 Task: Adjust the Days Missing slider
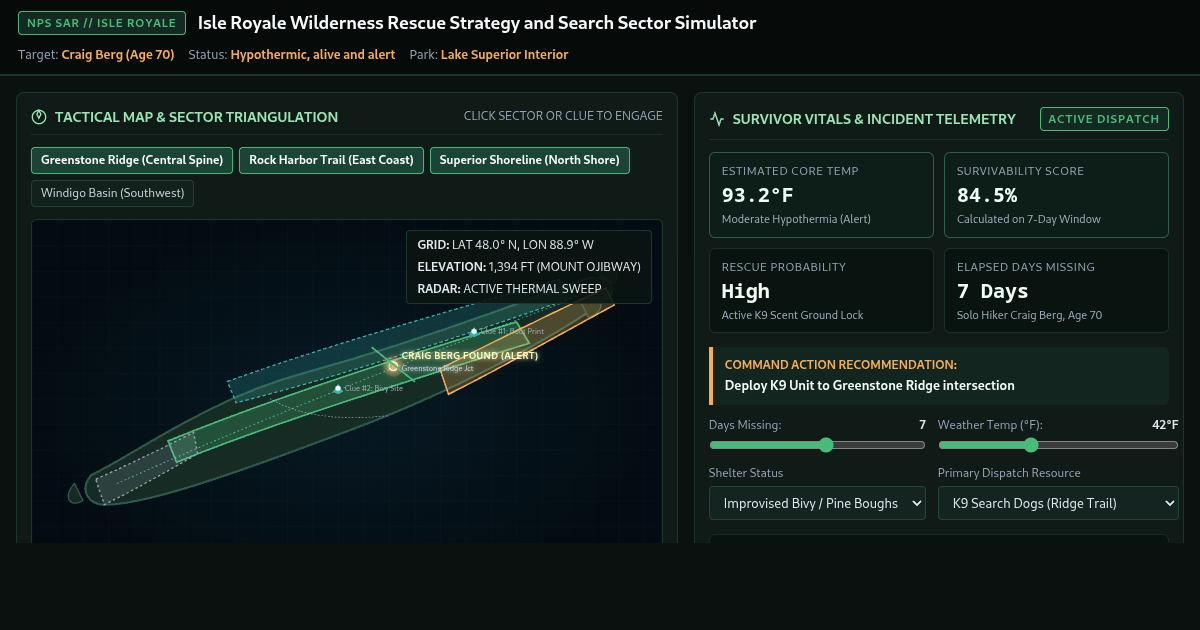817,445
